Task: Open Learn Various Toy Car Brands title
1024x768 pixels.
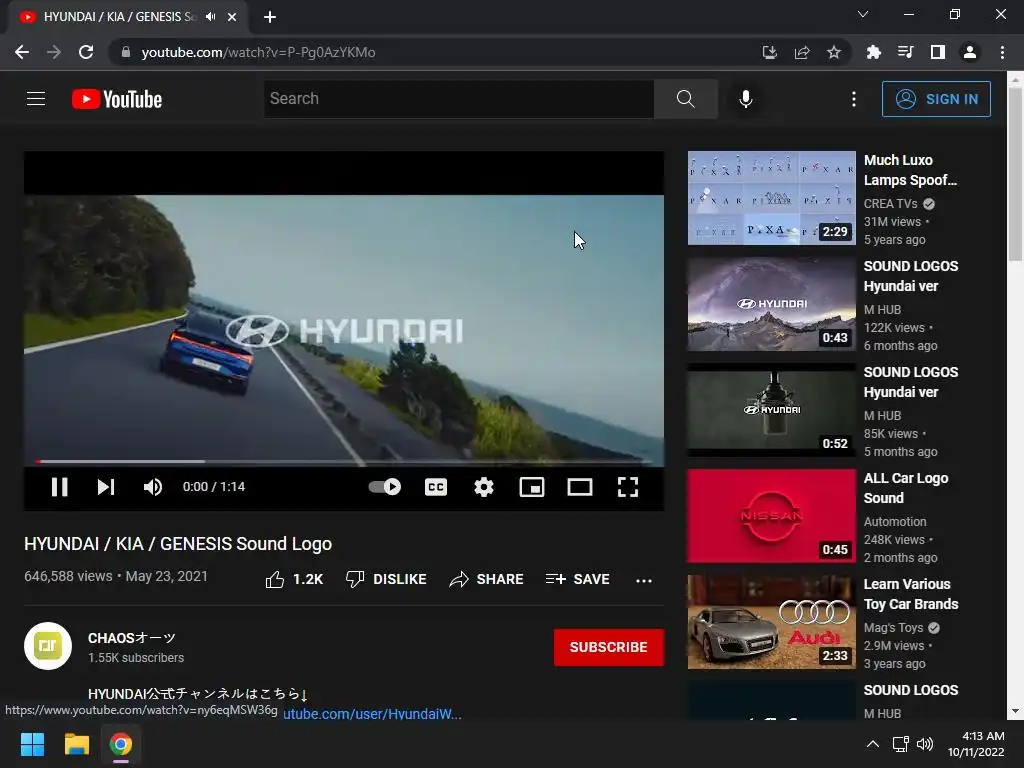Action: pos(911,594)
